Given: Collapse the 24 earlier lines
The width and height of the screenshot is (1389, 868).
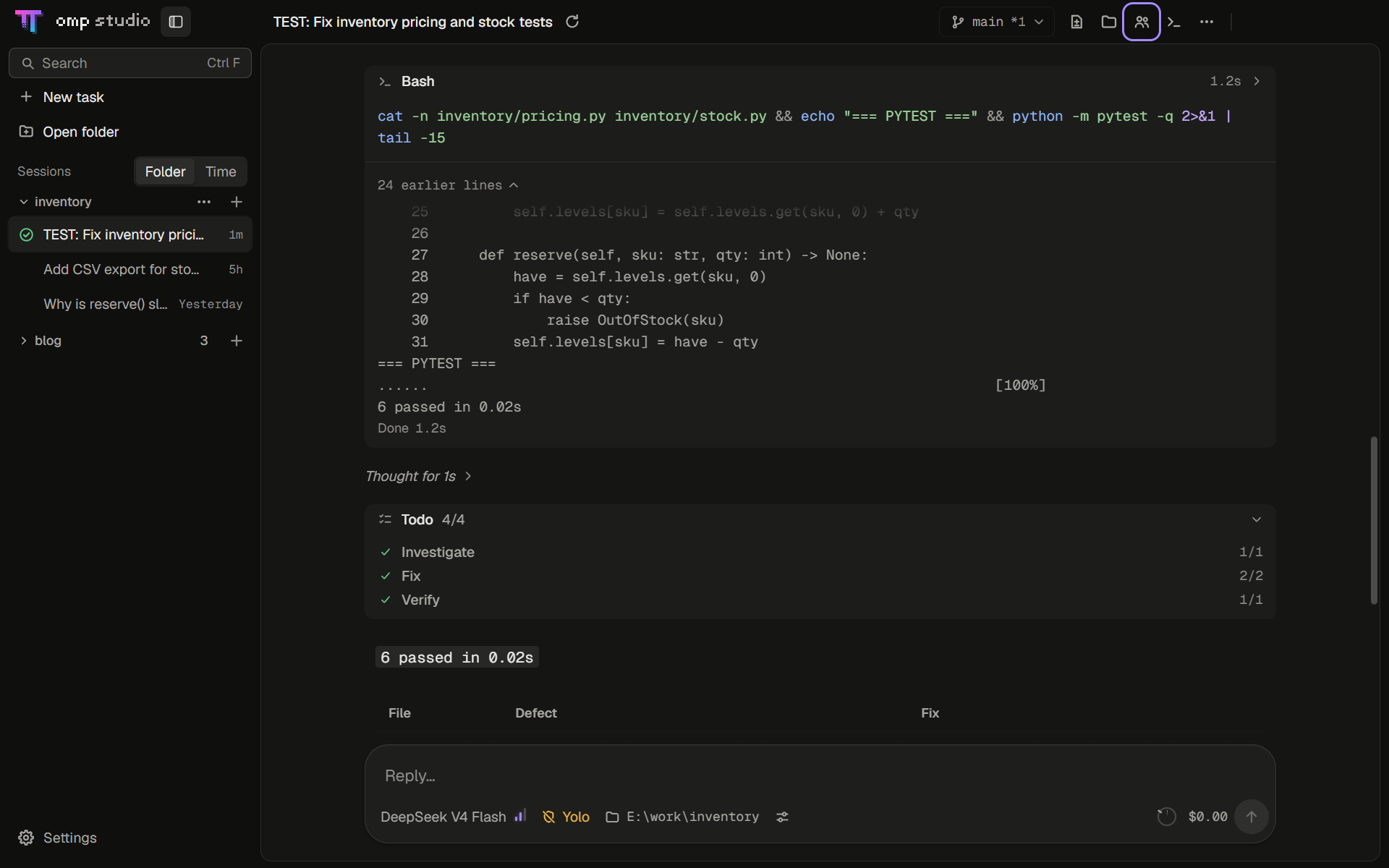Looking at the screenshot, I should [448, 185].
